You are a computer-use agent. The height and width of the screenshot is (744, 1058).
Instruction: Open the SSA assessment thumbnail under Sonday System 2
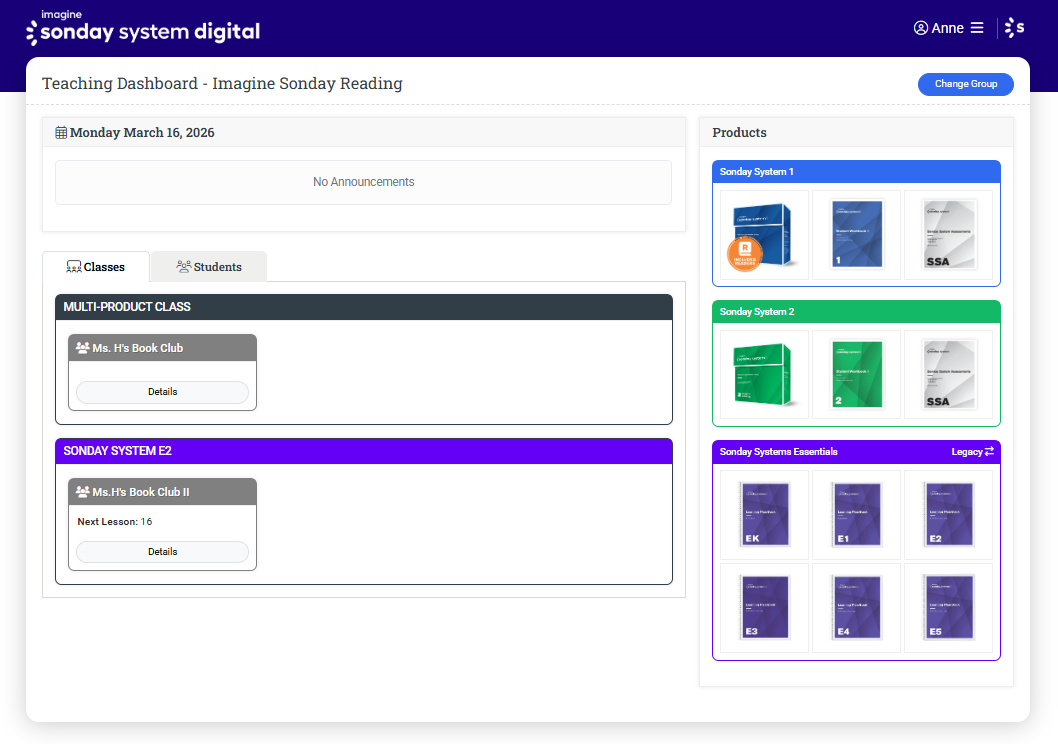tap(948, 374)
